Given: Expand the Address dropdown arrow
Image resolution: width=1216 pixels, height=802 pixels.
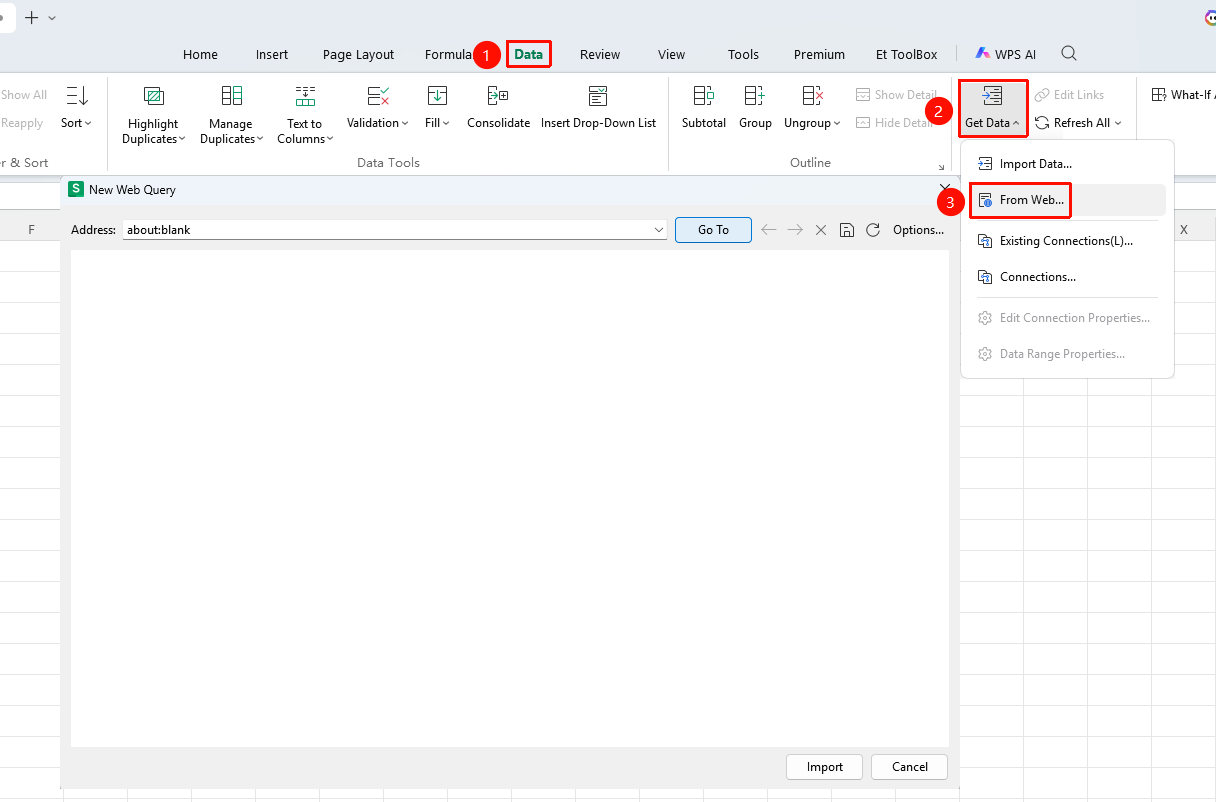Looking at the screenshot, I should (659, 230).
